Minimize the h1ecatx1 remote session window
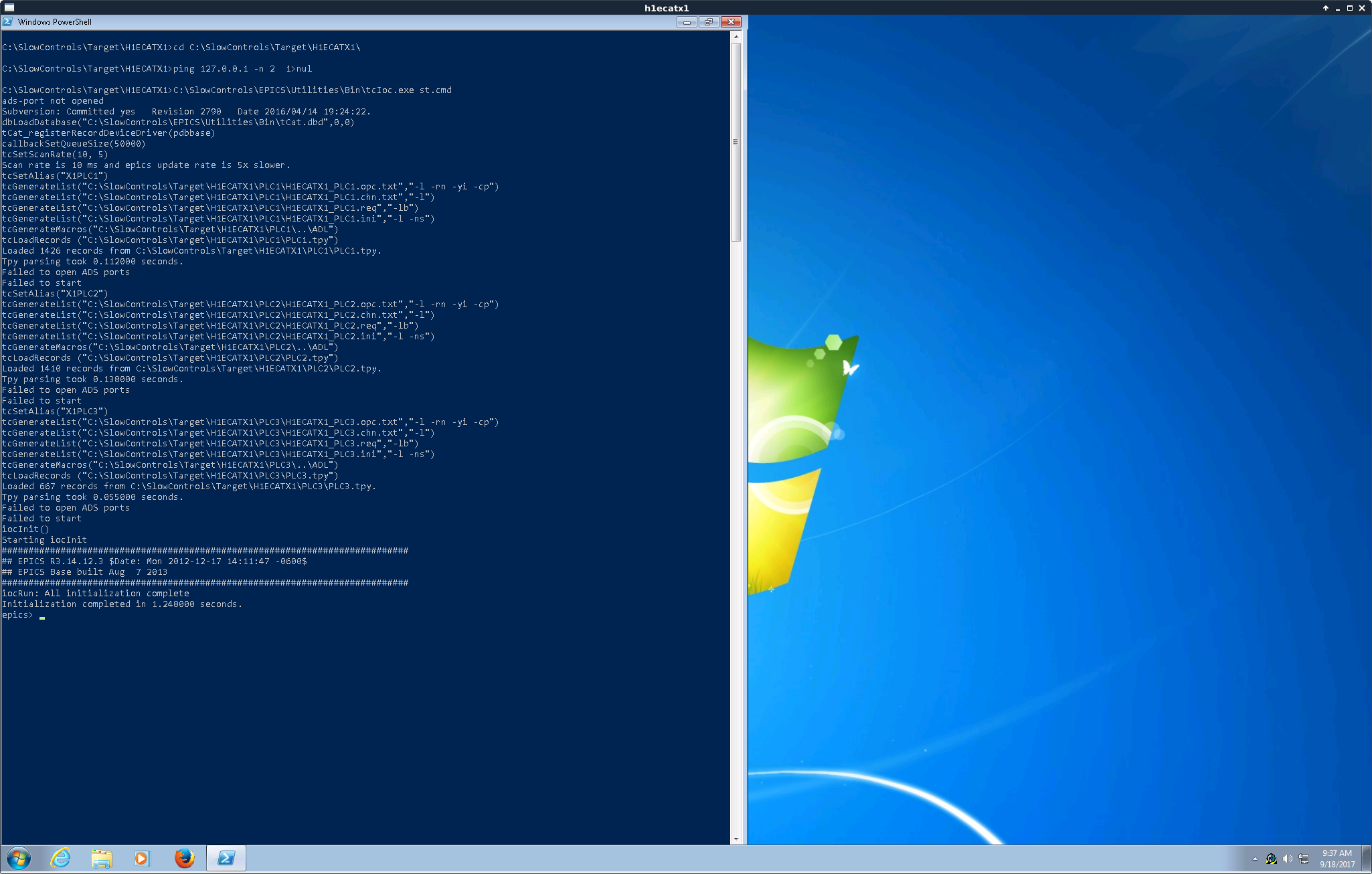Screen dimensions: 1372x874 pos(1337,8)
